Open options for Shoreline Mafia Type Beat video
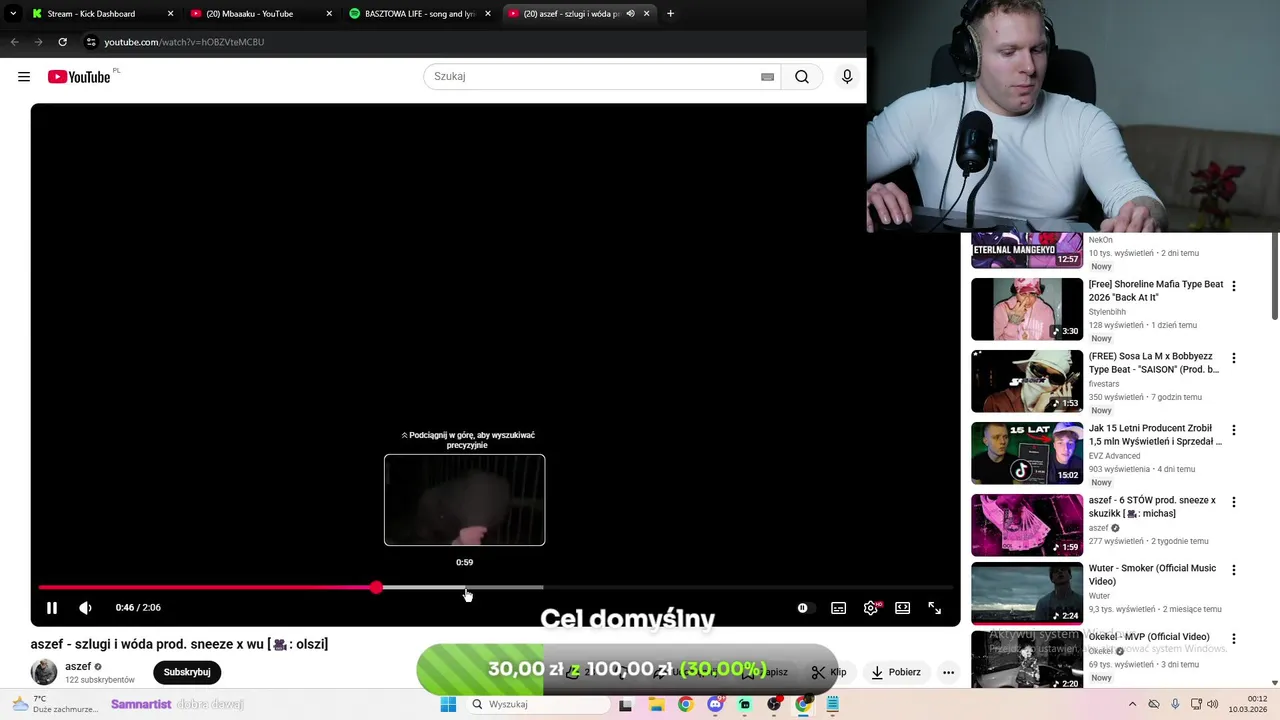 click(x=1233, y=286)
